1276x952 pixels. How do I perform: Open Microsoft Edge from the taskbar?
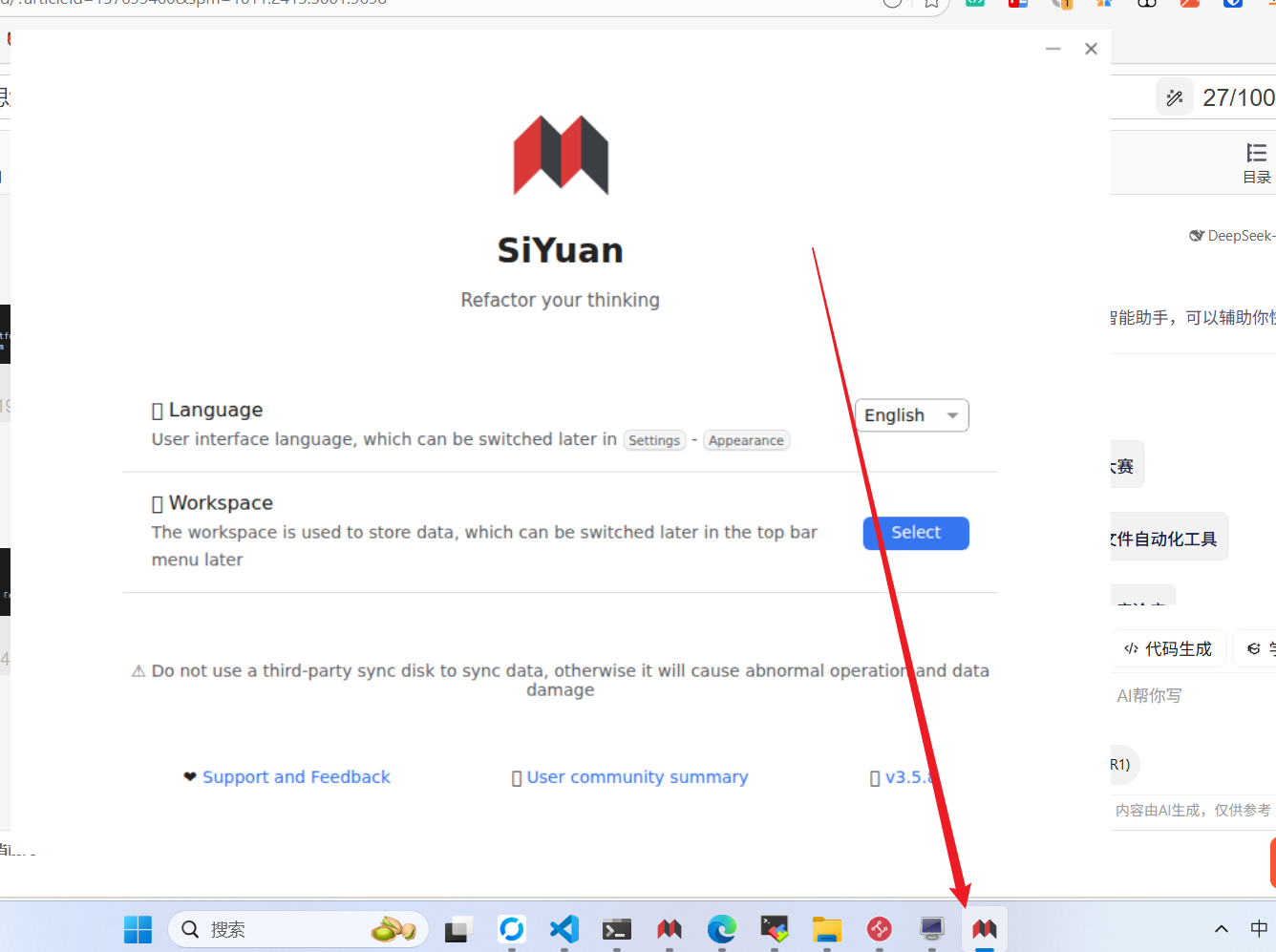(x=722, y=929)
